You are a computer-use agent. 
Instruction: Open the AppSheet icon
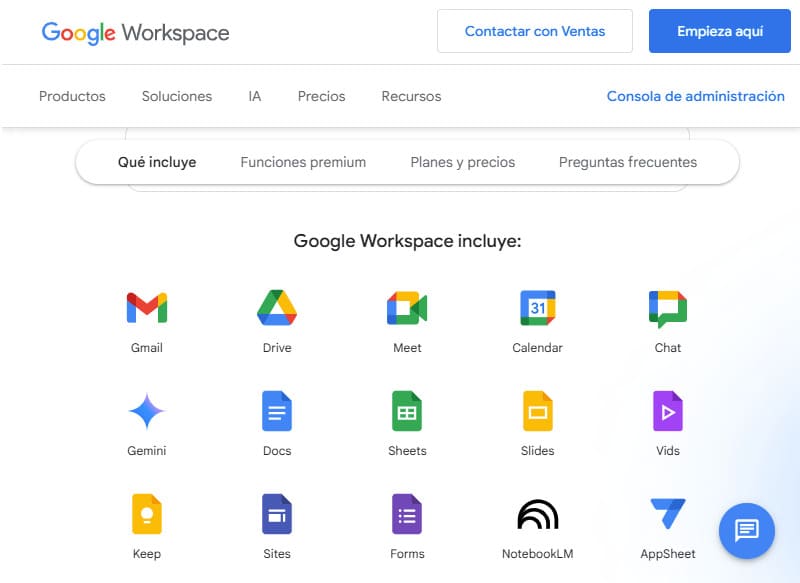coord(667,514)
